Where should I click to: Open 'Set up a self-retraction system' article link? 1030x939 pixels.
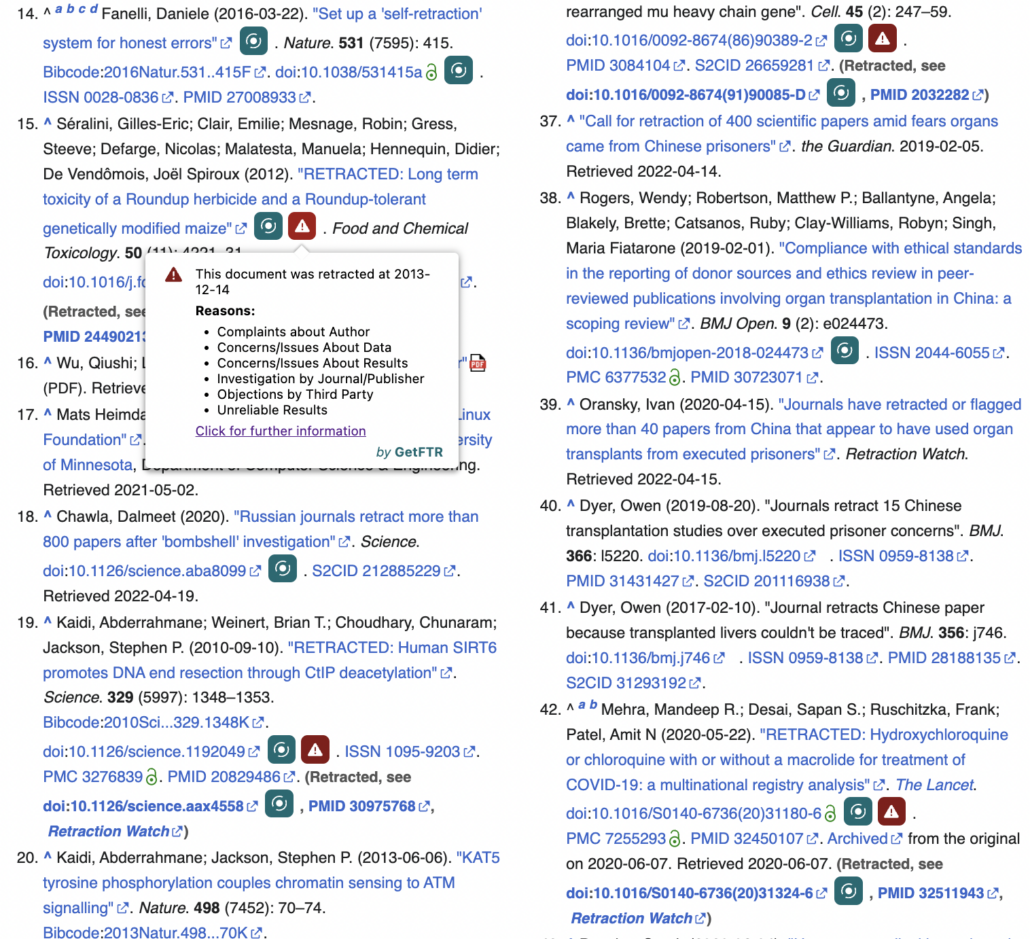tap(265, 28)
